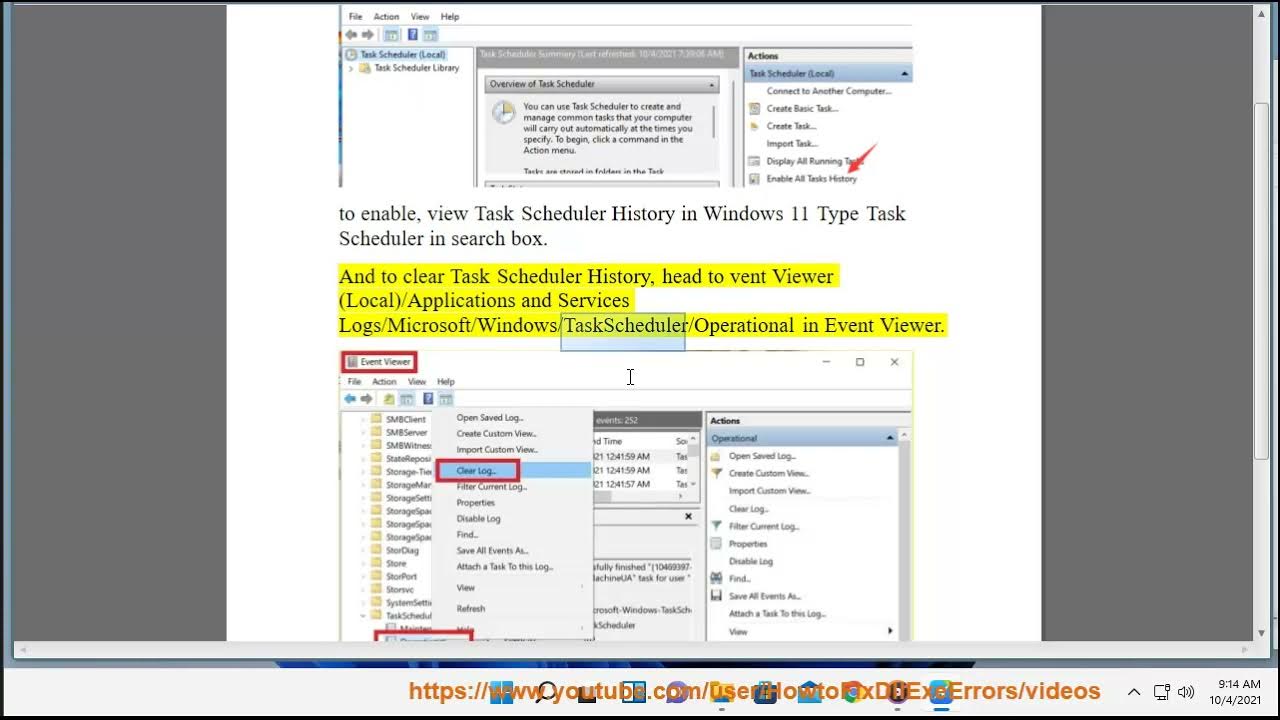Viewport: 1280px width, 720px height.
Task: Open Google Chrome from the taskbar
Action: coord(852,692)
